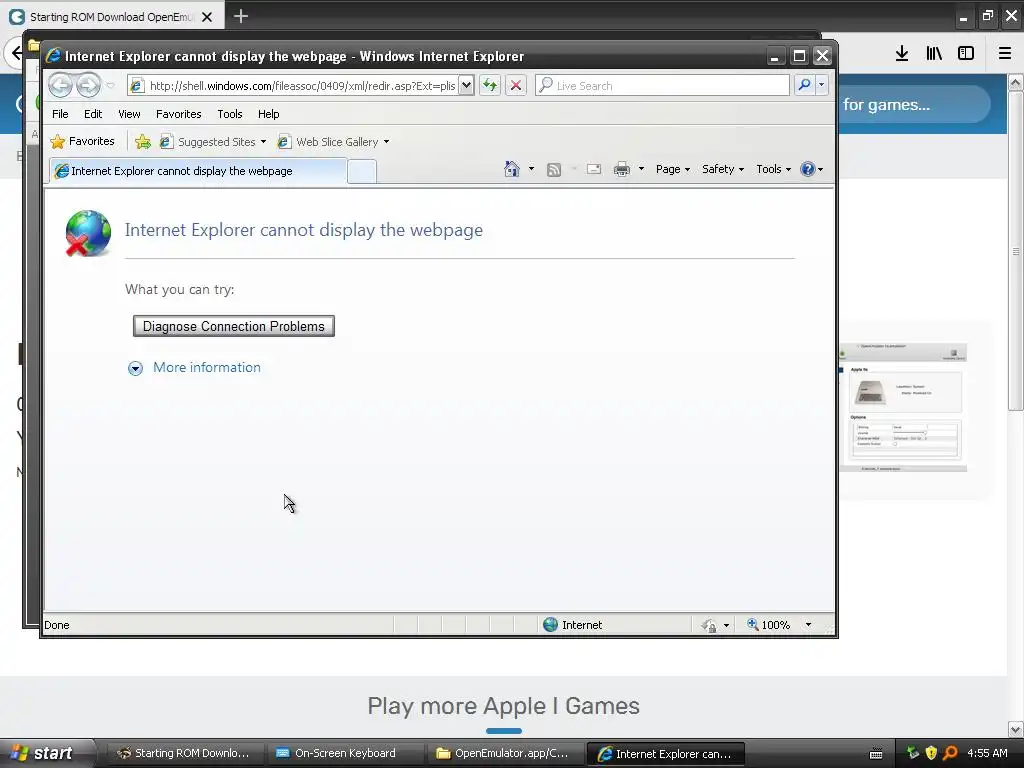Screen dimensions: 1024x768
Task: Click the Read Mail envelope icon
Action: [x=594, y=169]
